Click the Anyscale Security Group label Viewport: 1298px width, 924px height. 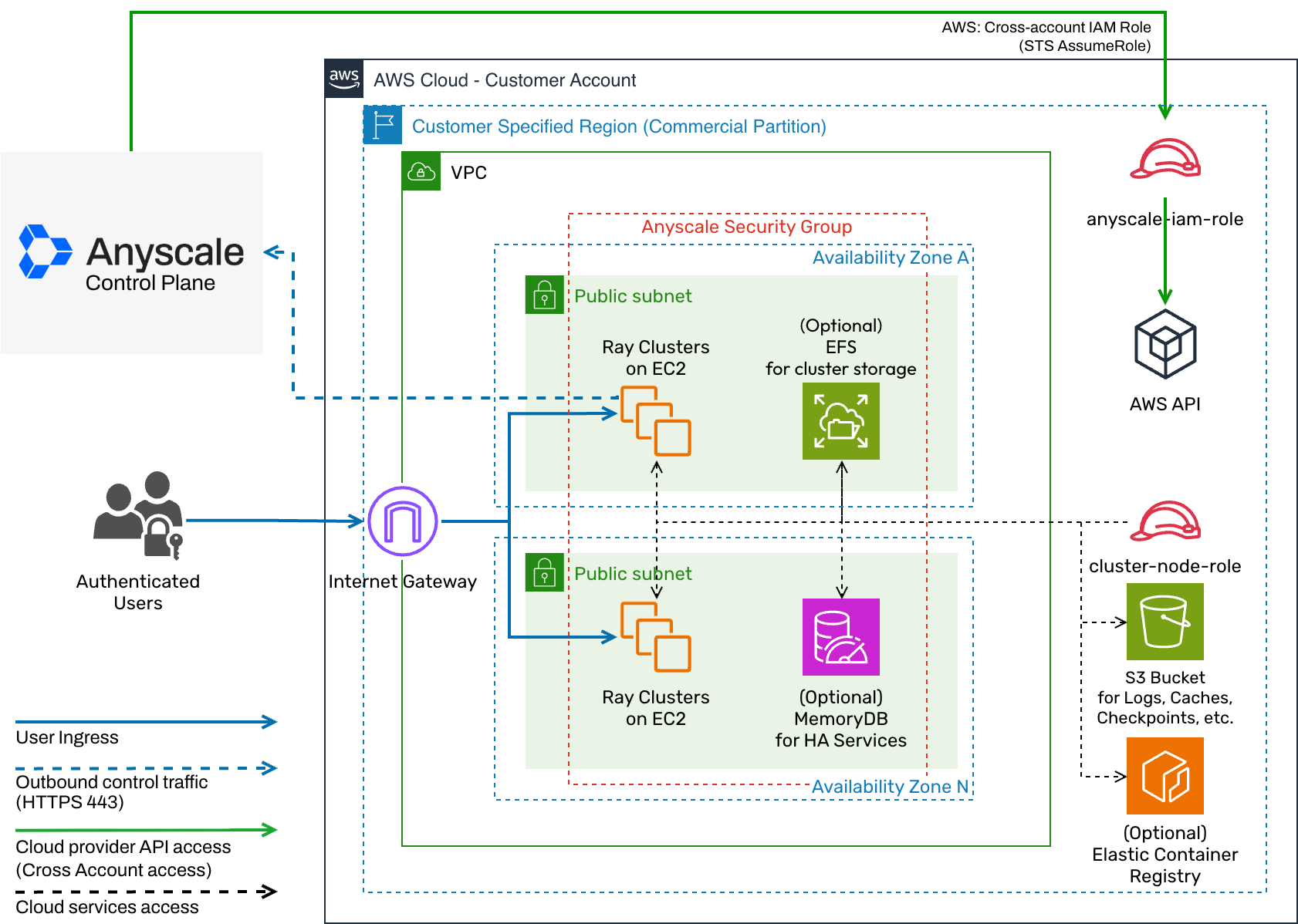coord(746,227)
